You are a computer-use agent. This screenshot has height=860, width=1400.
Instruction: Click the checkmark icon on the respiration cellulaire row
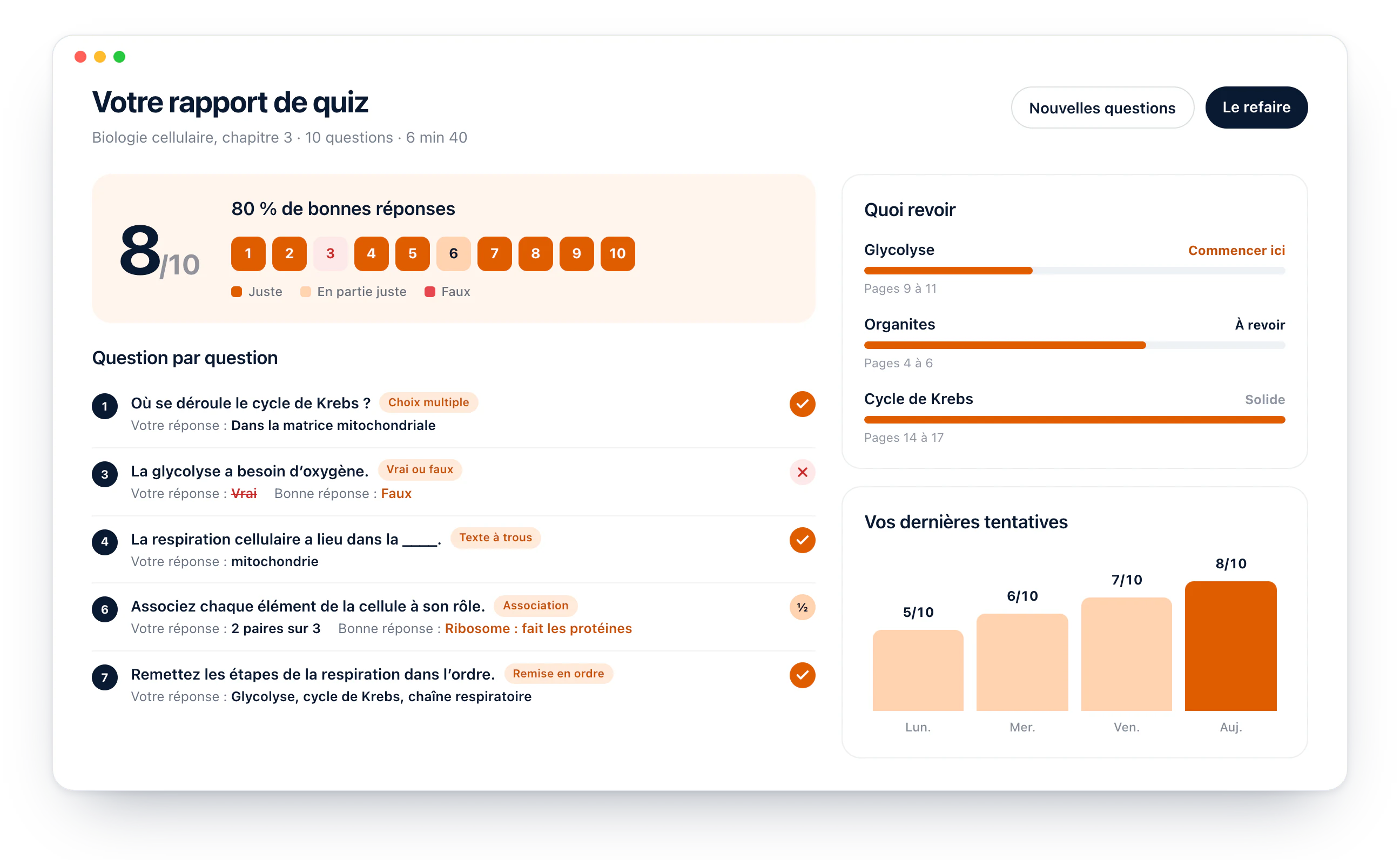802,540
